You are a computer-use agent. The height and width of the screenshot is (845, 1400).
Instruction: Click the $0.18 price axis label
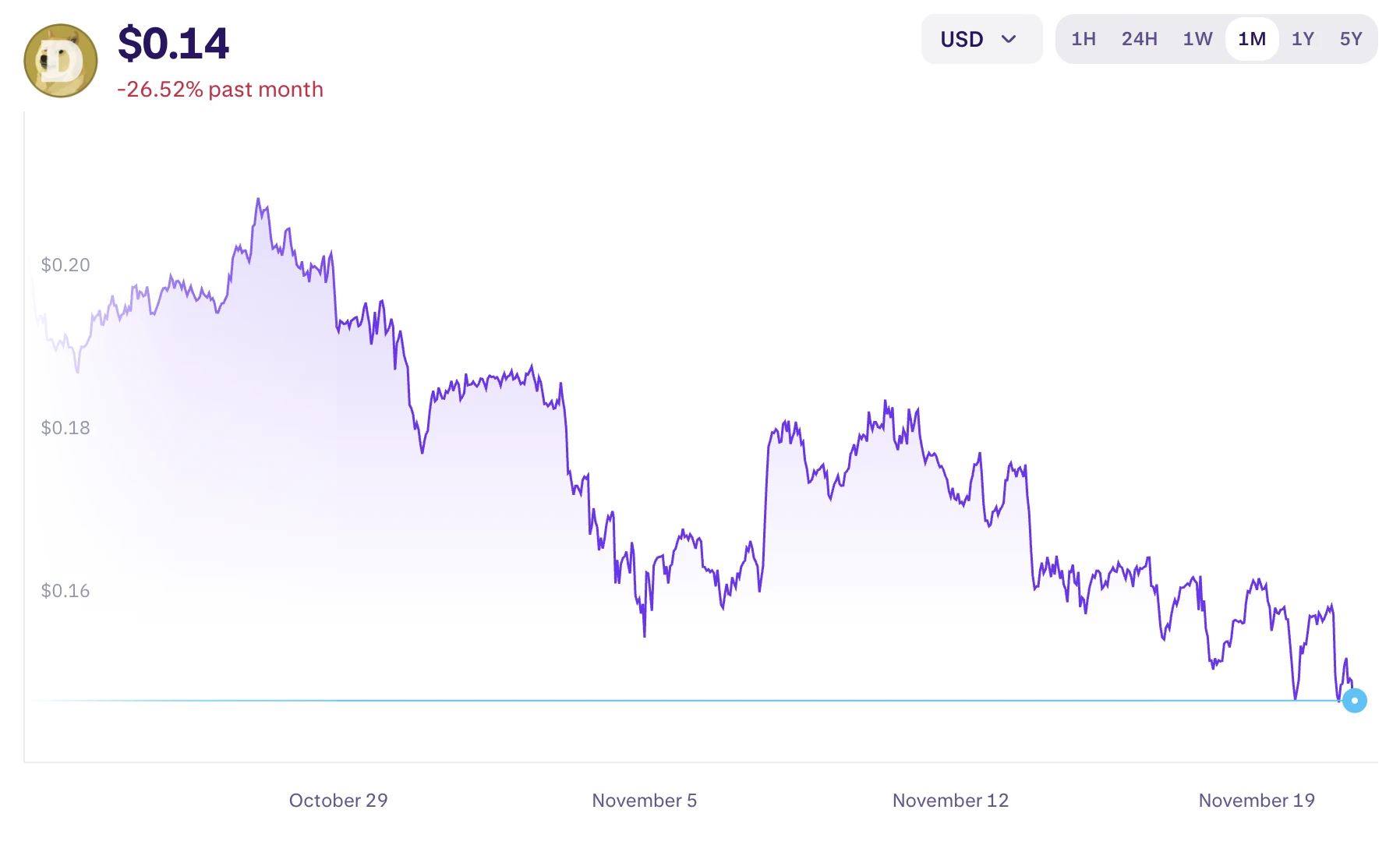coord(65,428)
